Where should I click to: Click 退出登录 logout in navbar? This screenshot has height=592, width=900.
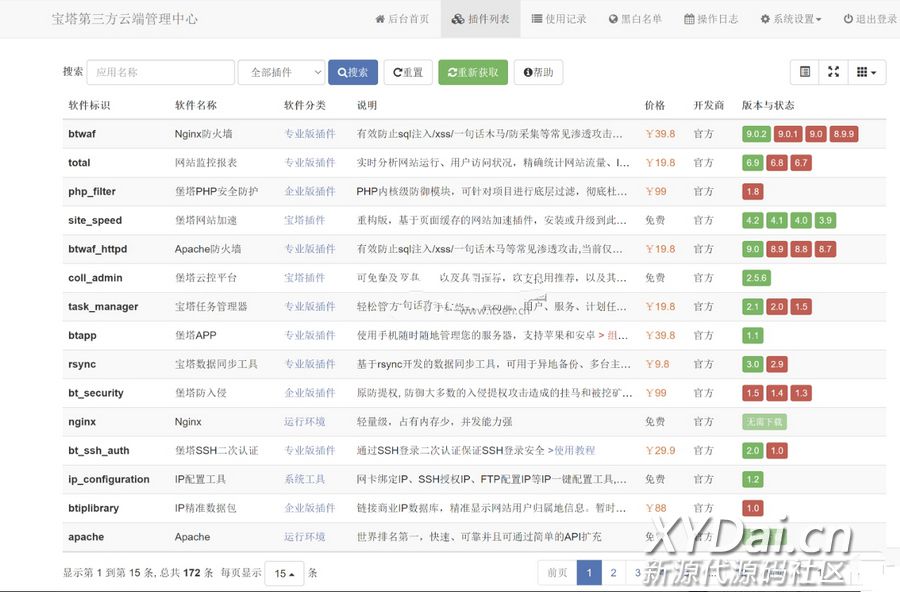coord(869,19)
